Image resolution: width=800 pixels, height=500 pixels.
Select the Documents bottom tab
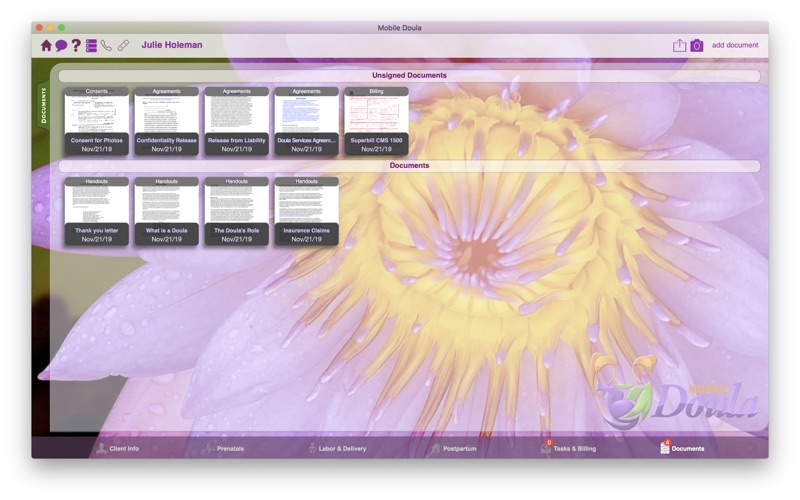pyautogui.click(x=682, y=448)
